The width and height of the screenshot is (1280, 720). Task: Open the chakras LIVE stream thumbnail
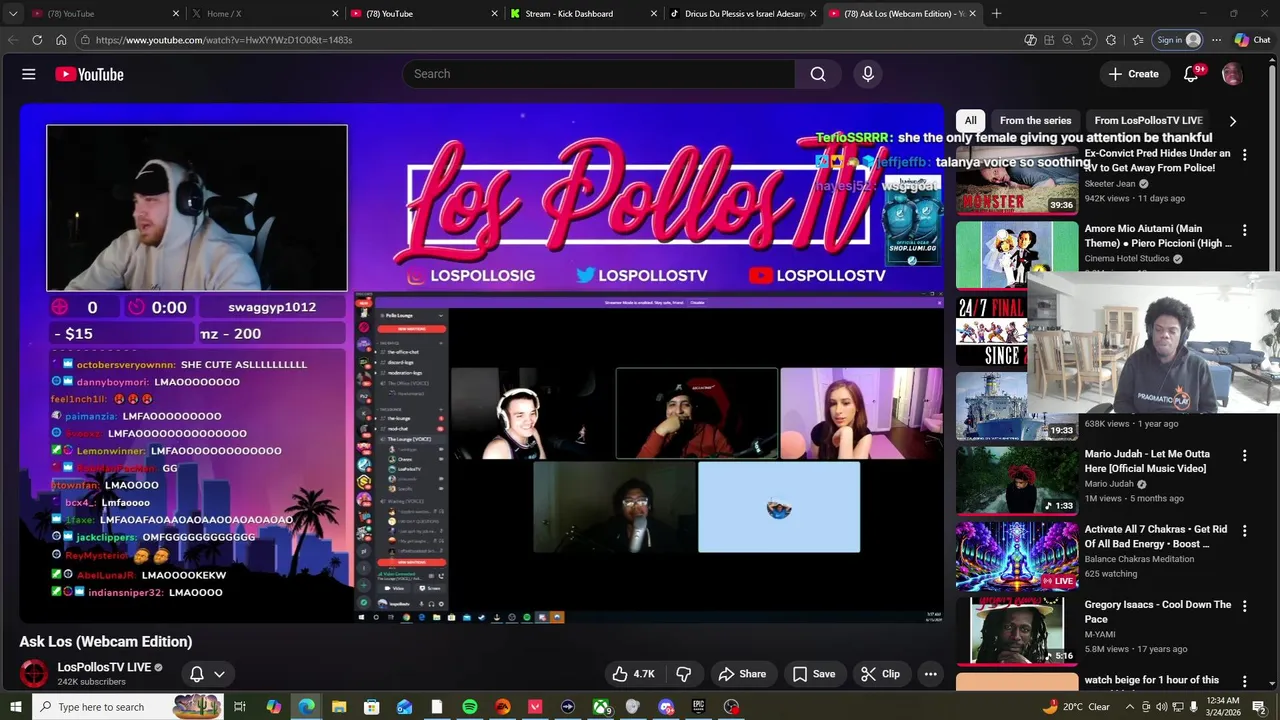[x=1017, y=556]
